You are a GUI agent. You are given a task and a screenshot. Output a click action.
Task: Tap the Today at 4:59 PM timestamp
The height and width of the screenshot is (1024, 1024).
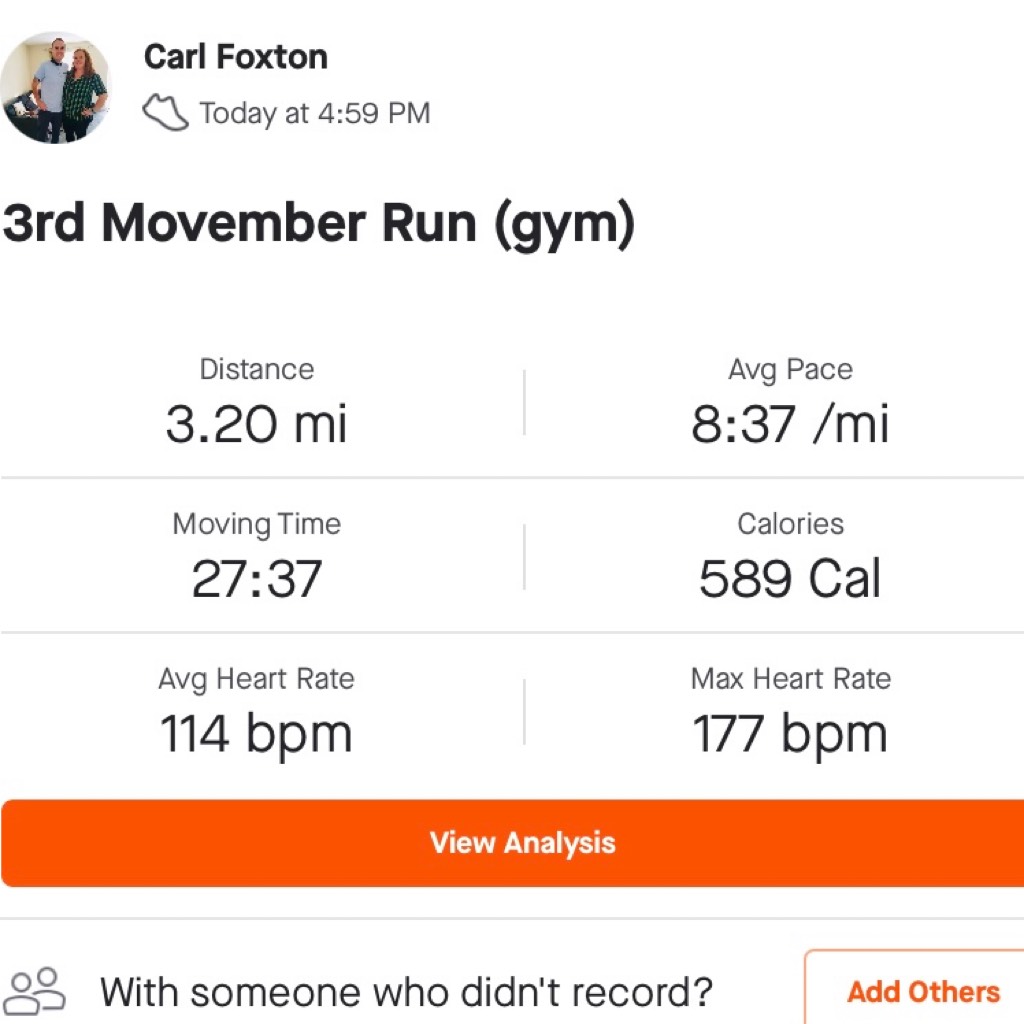coord(315,113)
